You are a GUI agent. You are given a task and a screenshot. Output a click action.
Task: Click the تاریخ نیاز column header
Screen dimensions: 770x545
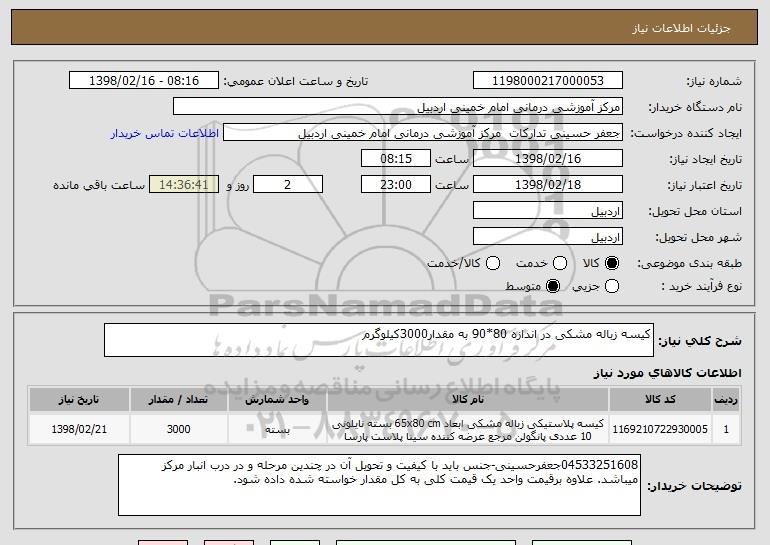coord(79,400)
